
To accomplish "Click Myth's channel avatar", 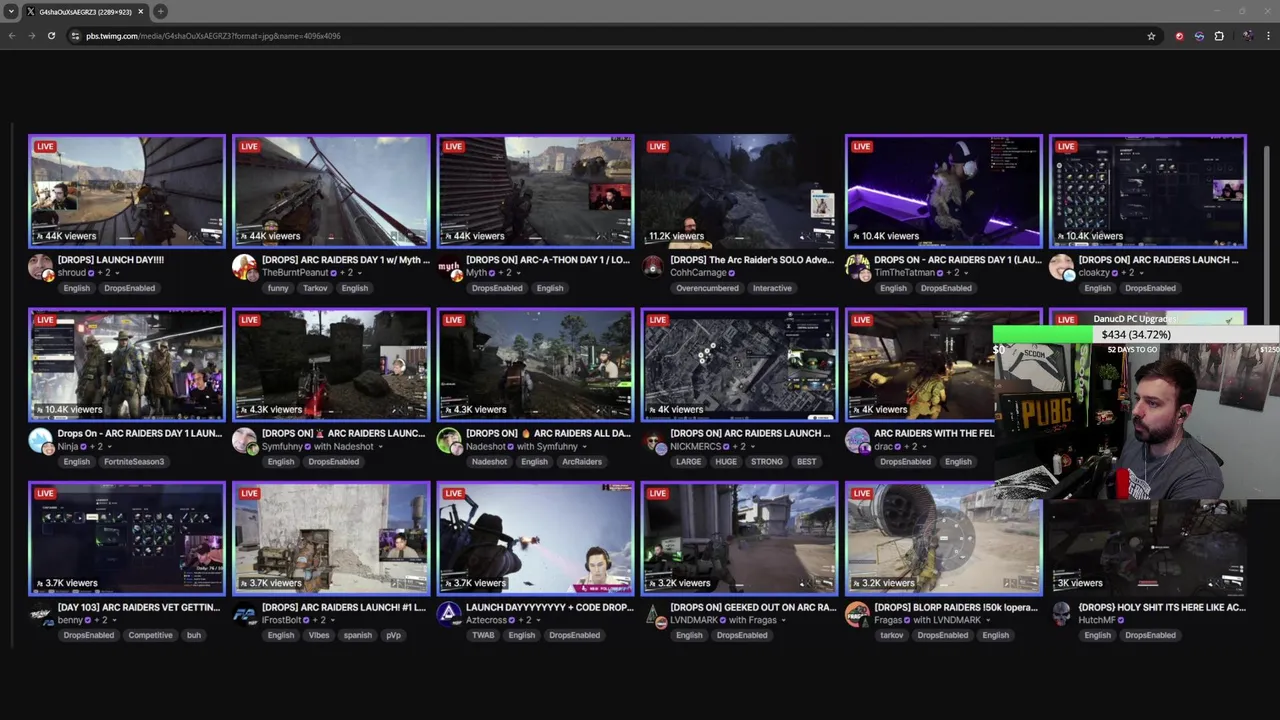I will (x=449, y=267).
